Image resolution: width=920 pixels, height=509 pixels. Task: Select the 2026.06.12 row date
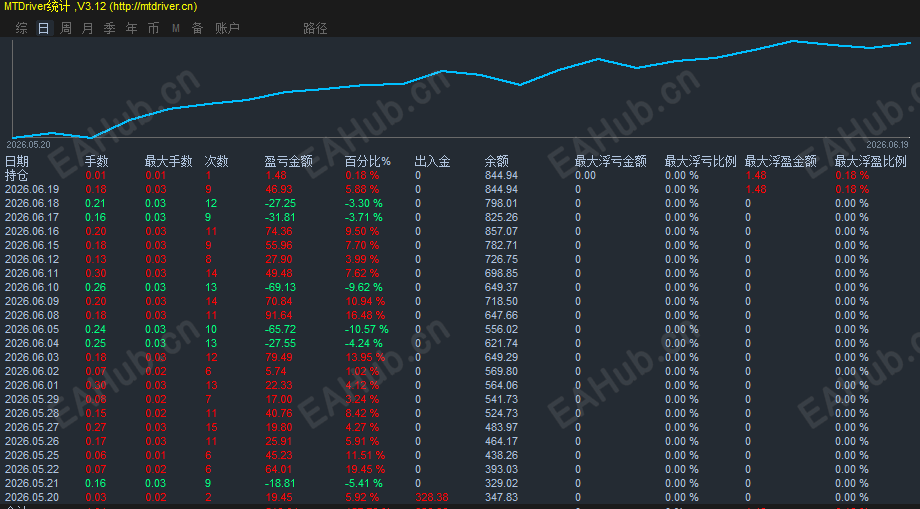(x=32, y=259)
